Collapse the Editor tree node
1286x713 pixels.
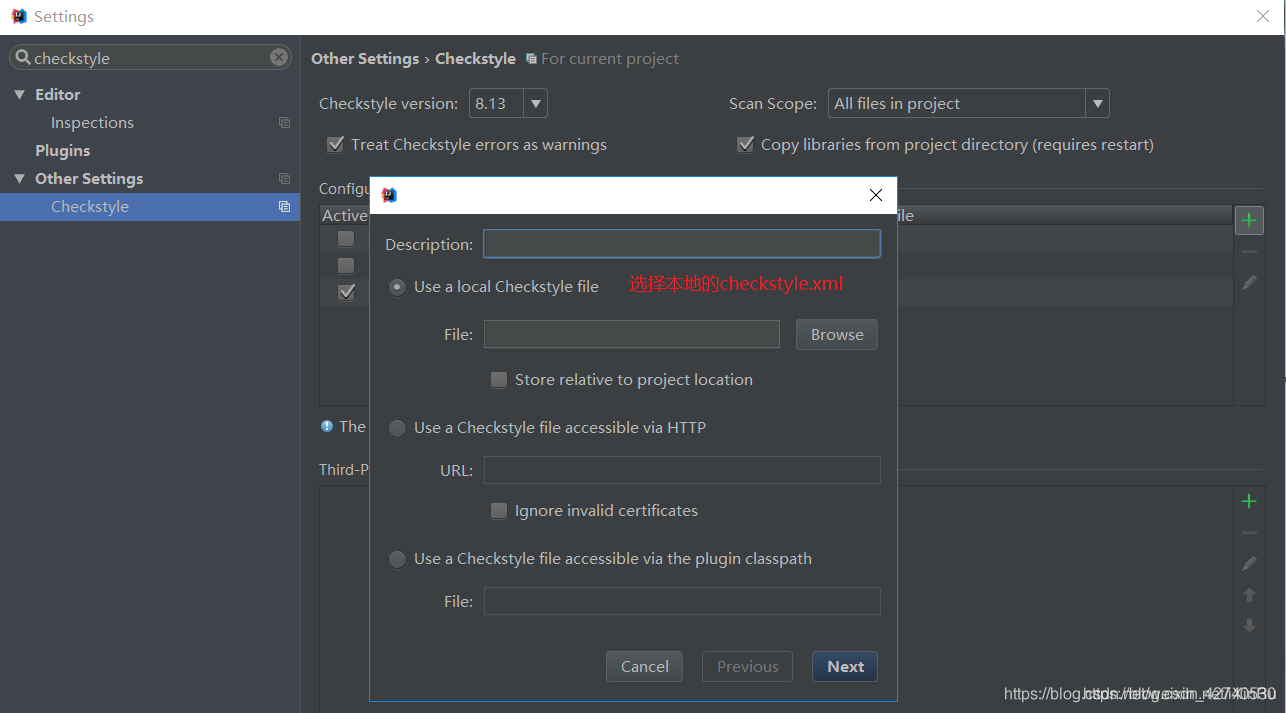tap(19, 94)
